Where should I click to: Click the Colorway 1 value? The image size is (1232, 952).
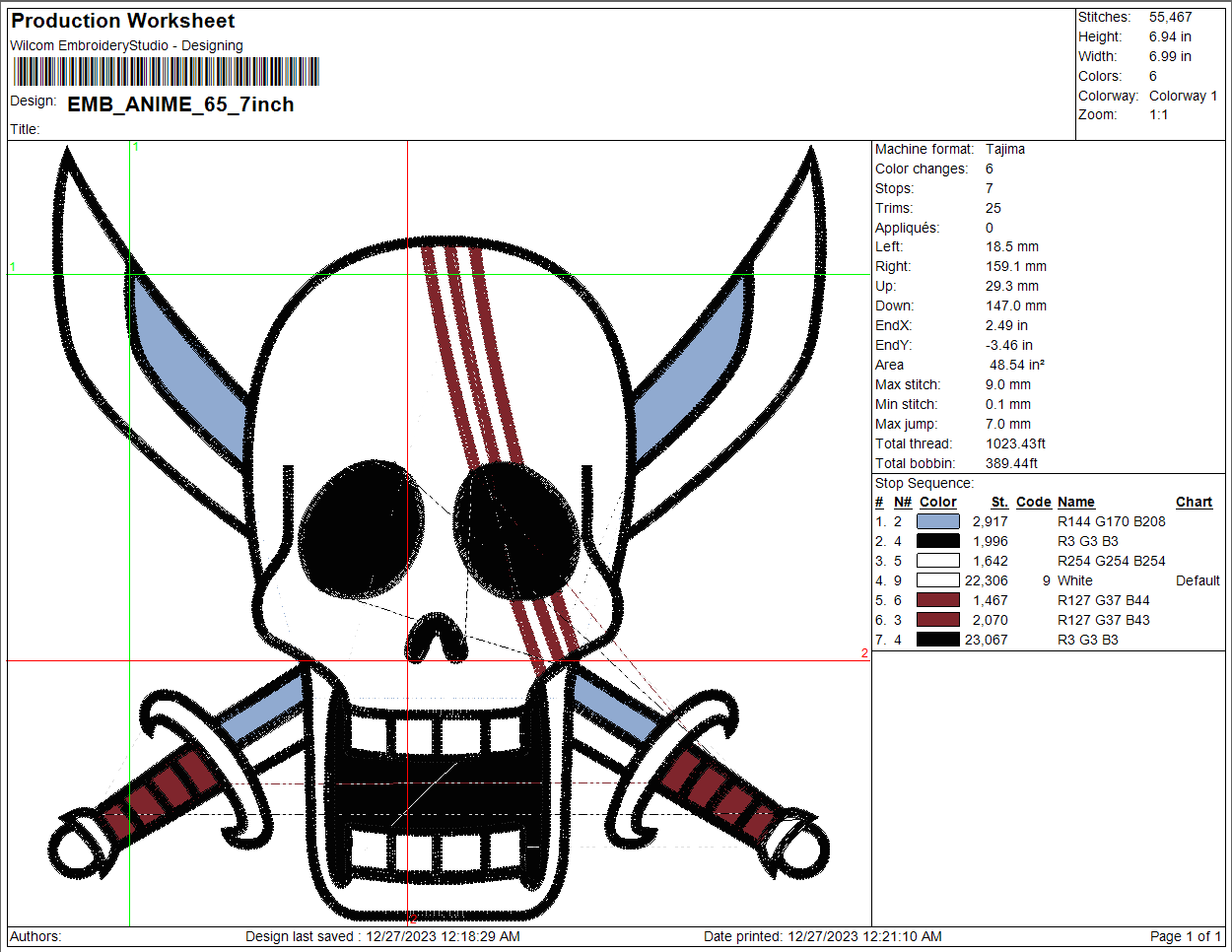pos(1183,96)
